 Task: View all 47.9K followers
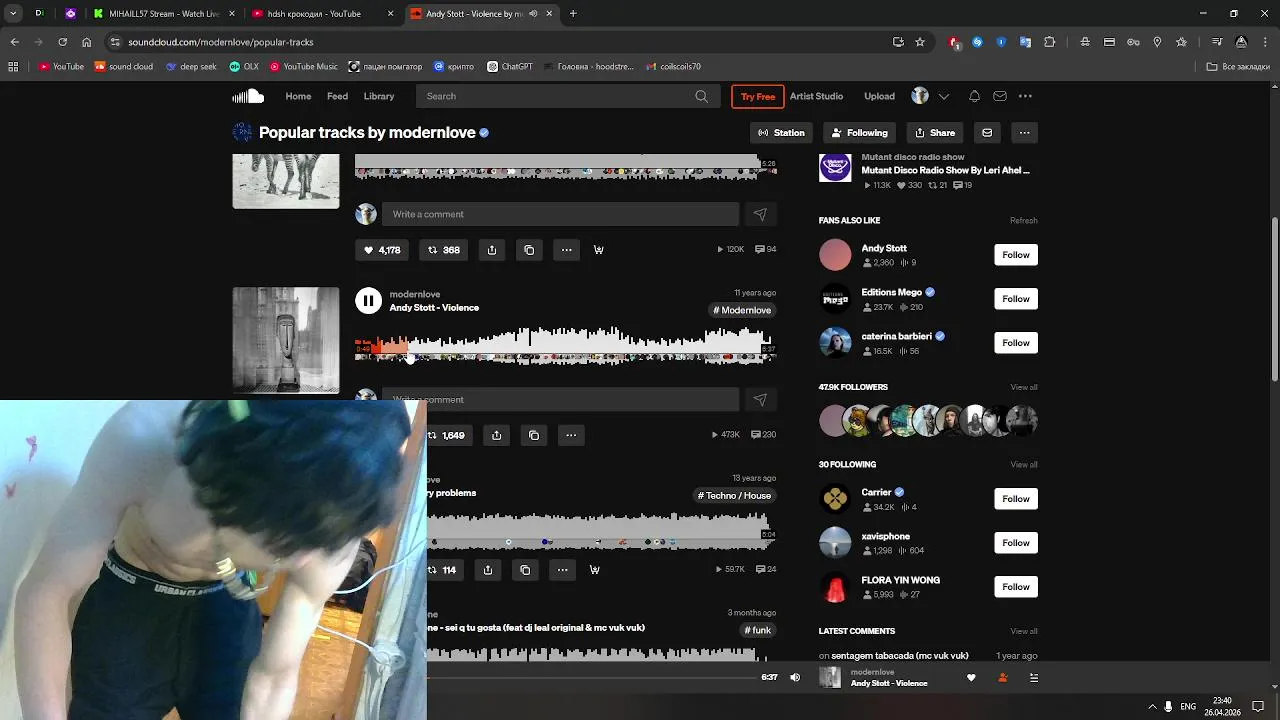1024,387
